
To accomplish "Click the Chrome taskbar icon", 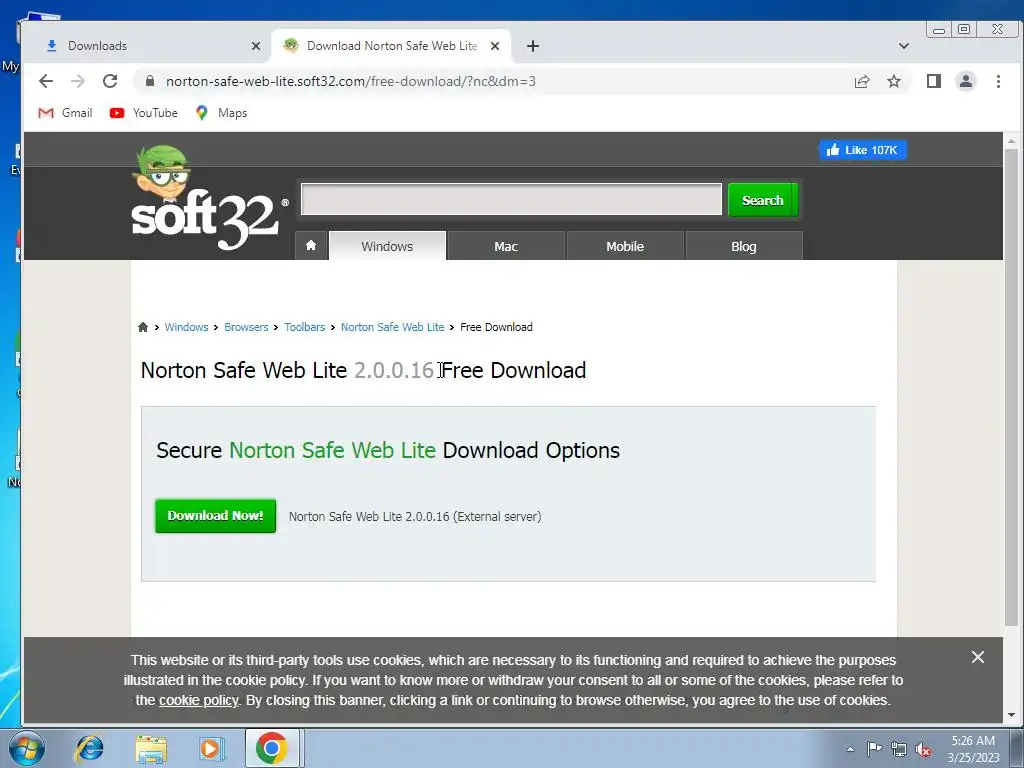I will (272, 748).
